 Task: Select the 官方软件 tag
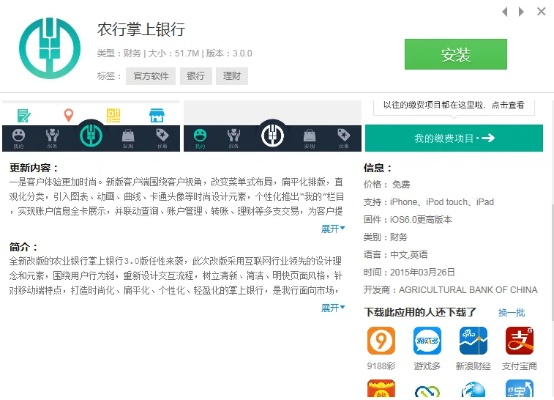[x=151, y=76]
